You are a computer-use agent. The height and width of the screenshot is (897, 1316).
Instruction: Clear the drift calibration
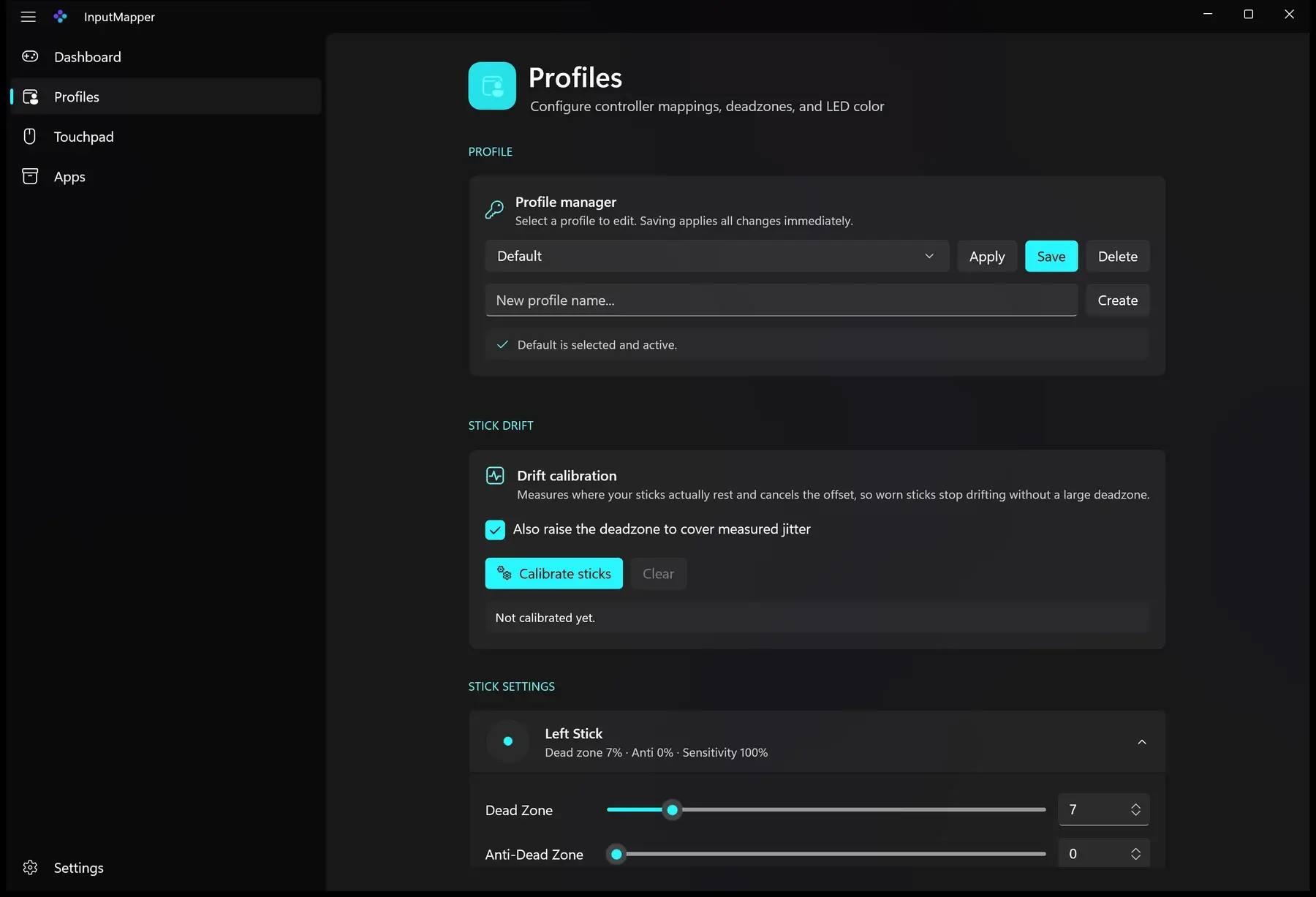(x=659, y=574)
